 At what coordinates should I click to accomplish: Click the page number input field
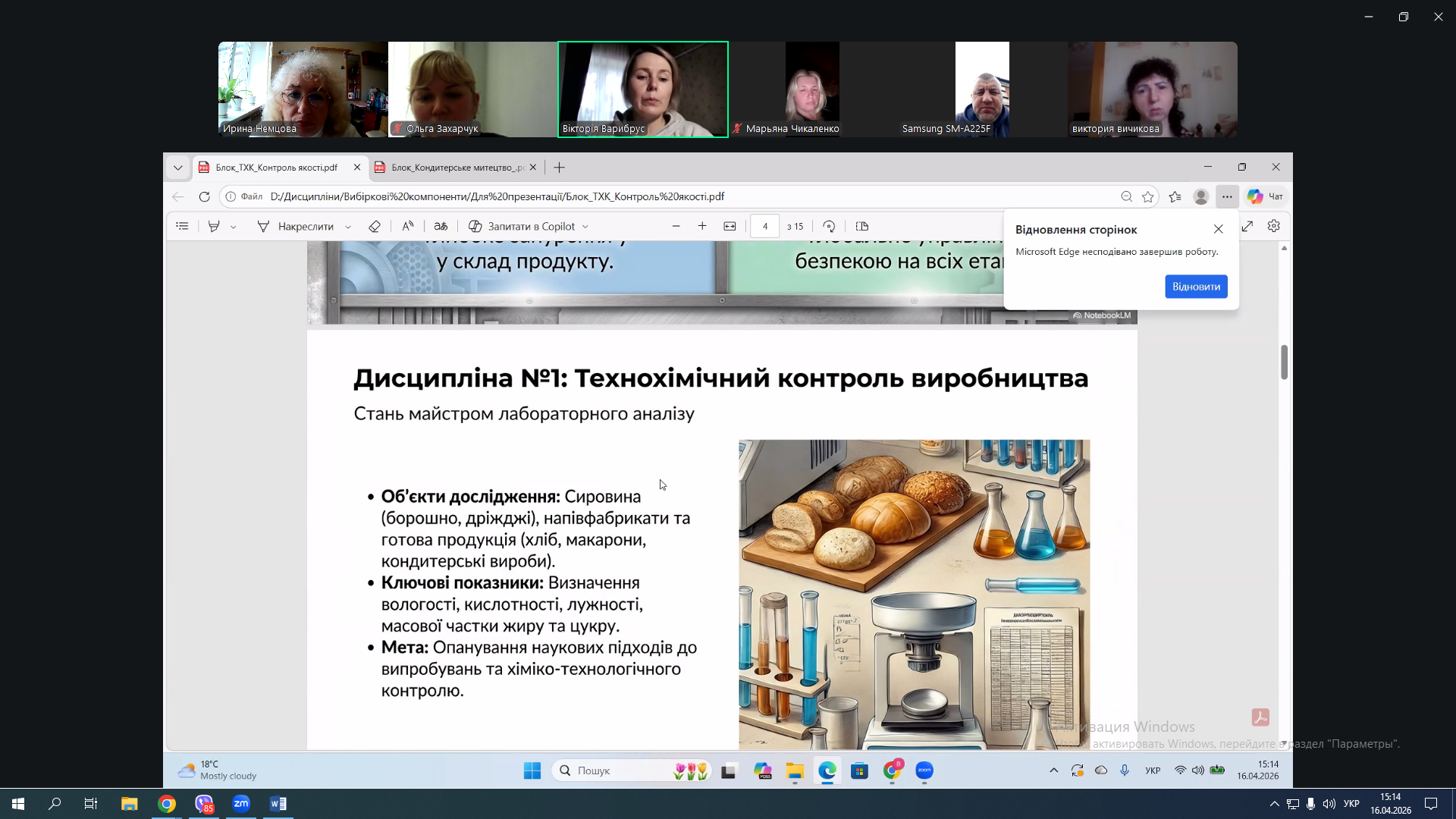tap(764, 226)
